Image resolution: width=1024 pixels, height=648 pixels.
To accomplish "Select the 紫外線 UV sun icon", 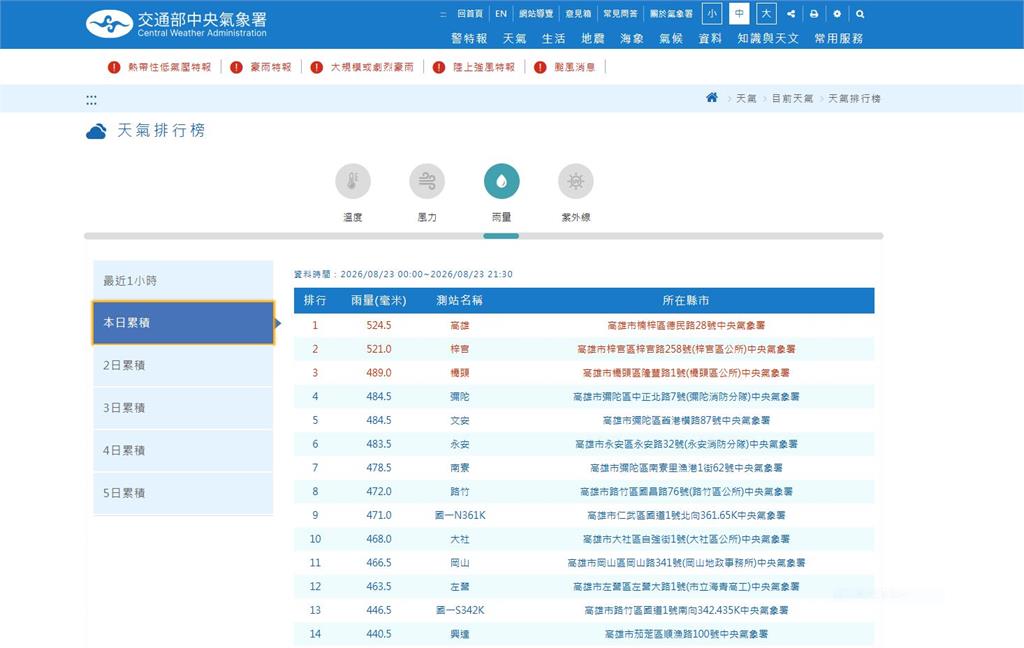I will tap(576, 181).
